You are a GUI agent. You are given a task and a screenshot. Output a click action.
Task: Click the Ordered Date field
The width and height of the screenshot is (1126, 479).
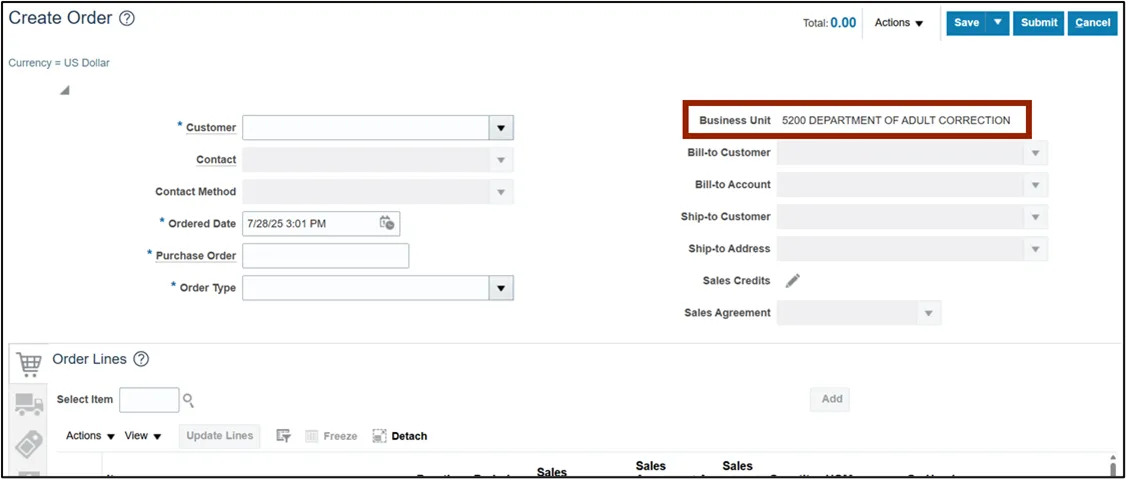[310, 223]
